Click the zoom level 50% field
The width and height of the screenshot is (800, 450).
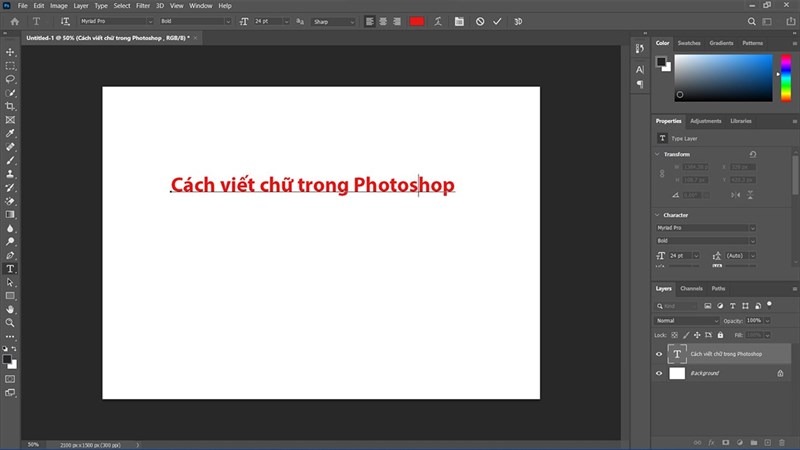click(33, 445)
